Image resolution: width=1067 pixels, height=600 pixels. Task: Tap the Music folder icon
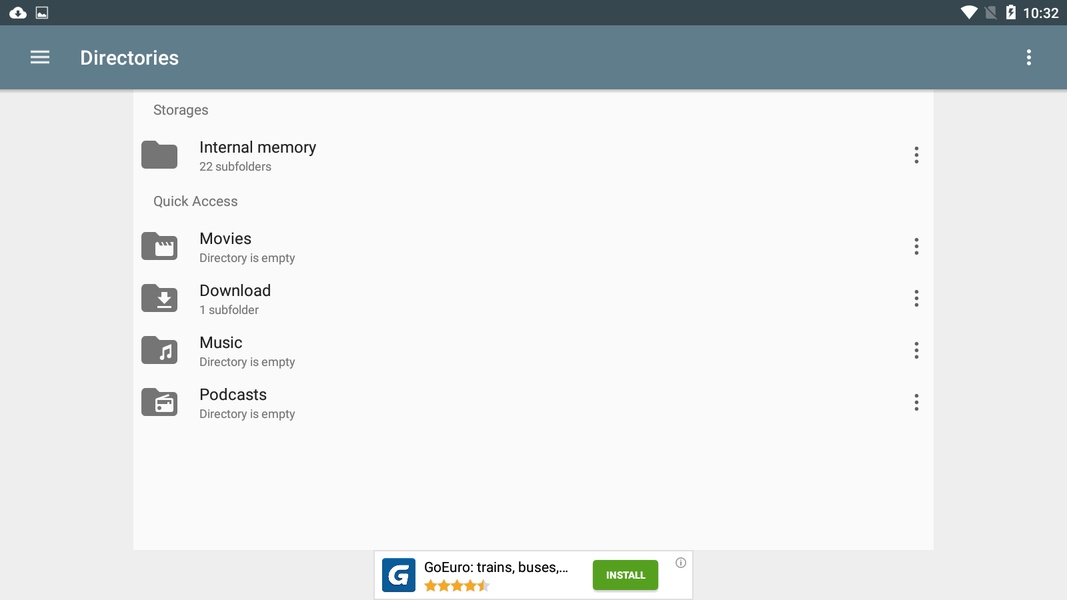(x=159, y=350)
